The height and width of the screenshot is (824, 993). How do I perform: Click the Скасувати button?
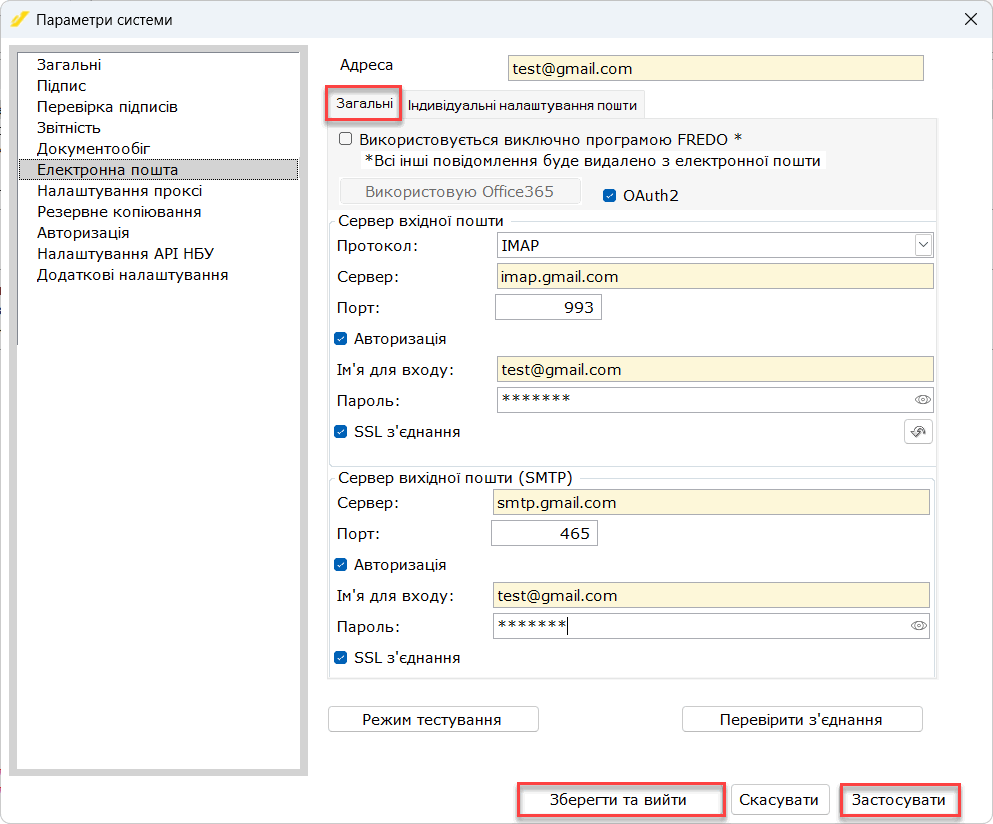click(780, 800)
